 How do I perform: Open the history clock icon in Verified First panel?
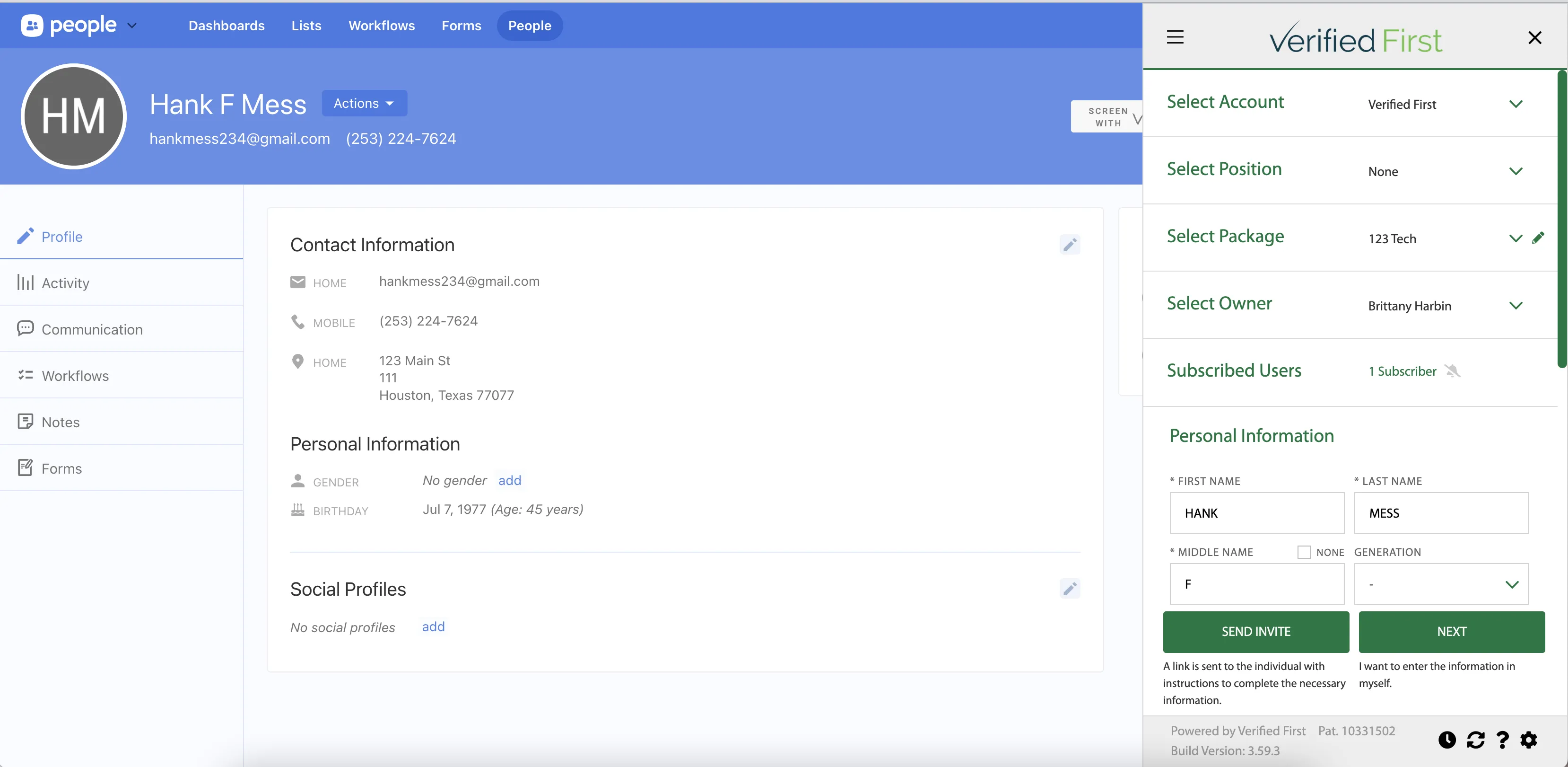[x=1447, y=740]
